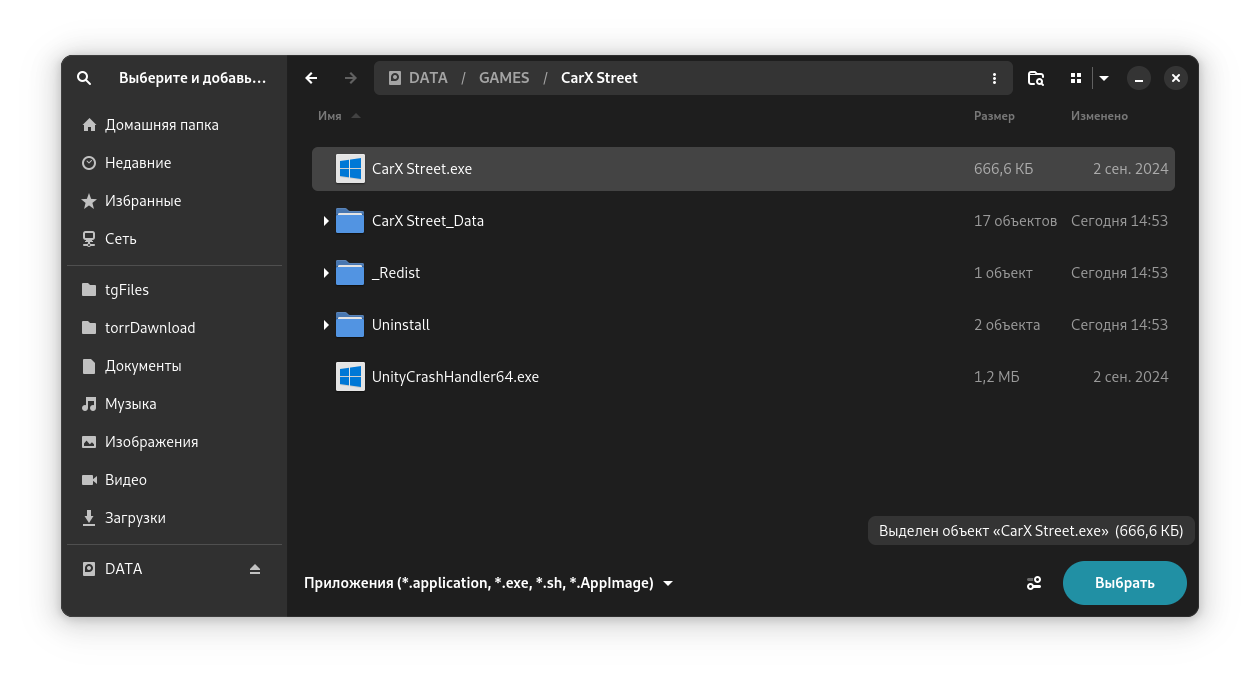Select UnityCrashHandler64.exe file name
The width and height of the screenshot is (1260, 684).
pos(455,377)
